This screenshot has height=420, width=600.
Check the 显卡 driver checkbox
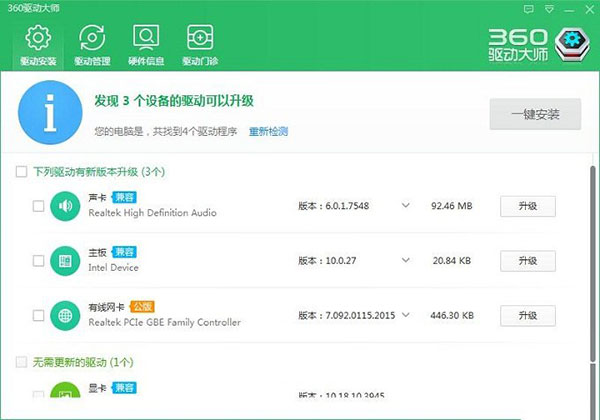(38, 394)
